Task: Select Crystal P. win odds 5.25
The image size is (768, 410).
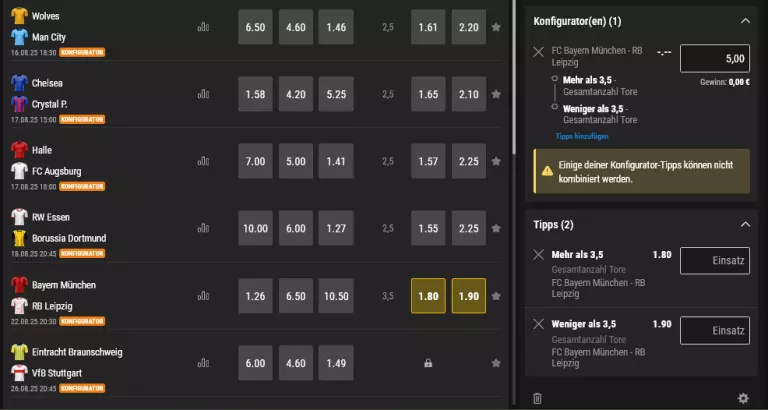Action: click(x=336, y=94)
